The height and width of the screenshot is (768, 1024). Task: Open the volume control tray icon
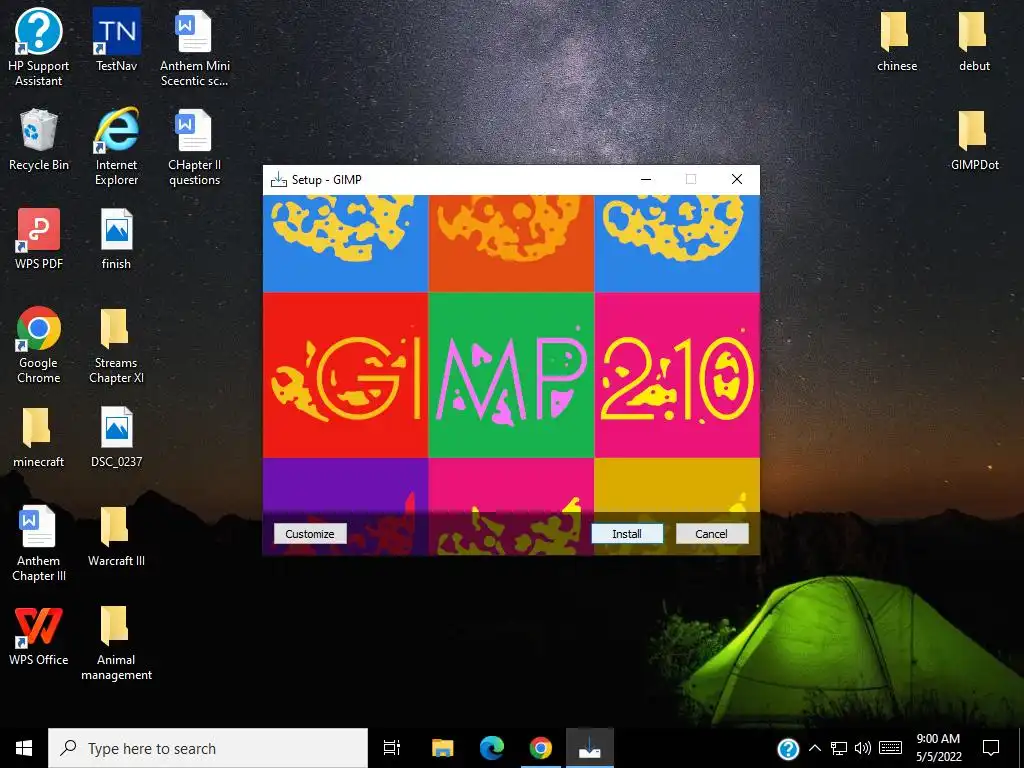(x=863, y=748)
